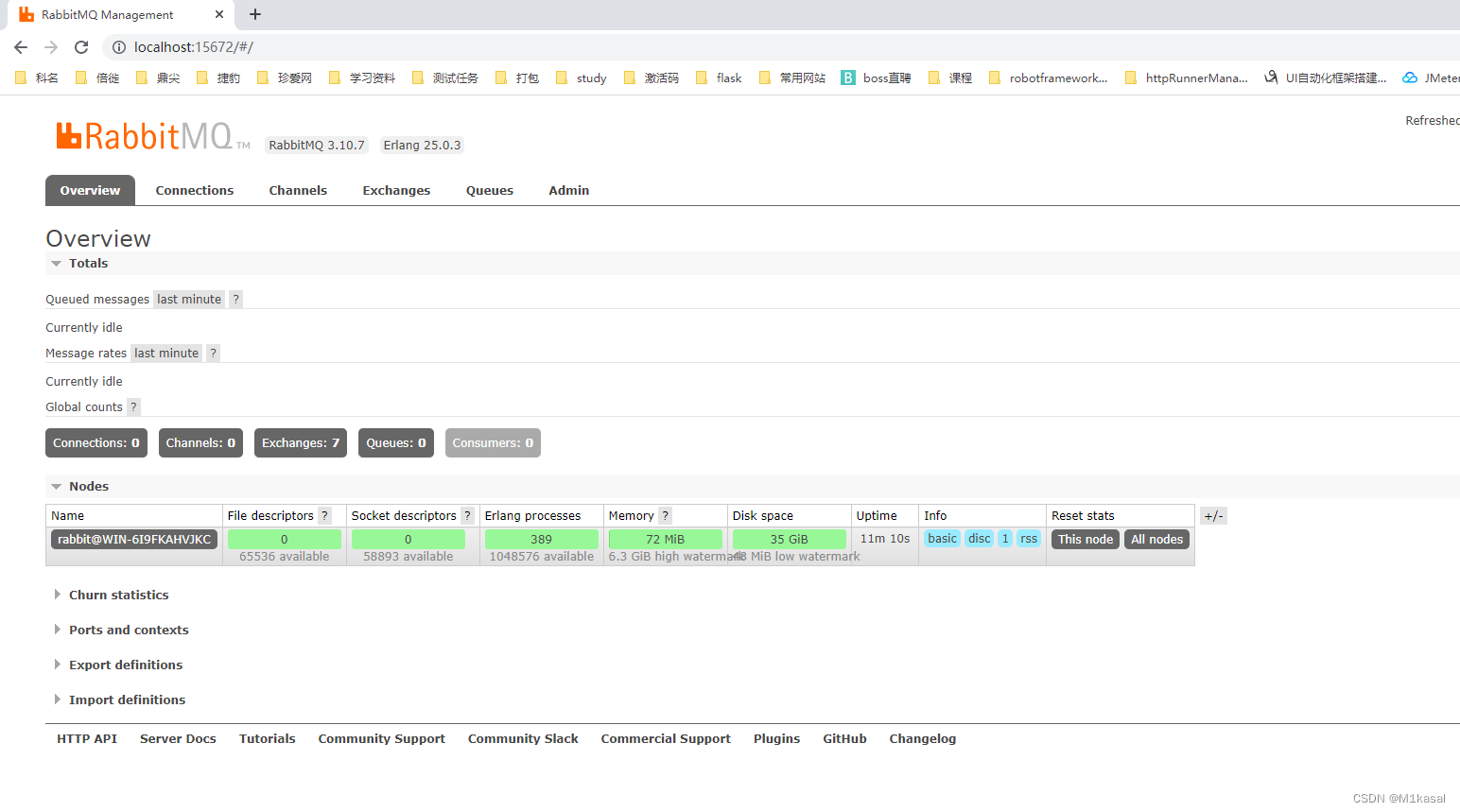This screenshot has width=1460, height=812.
Task: Open the 倍佳 bookmark folder
Action: click(x=97, y=78)
